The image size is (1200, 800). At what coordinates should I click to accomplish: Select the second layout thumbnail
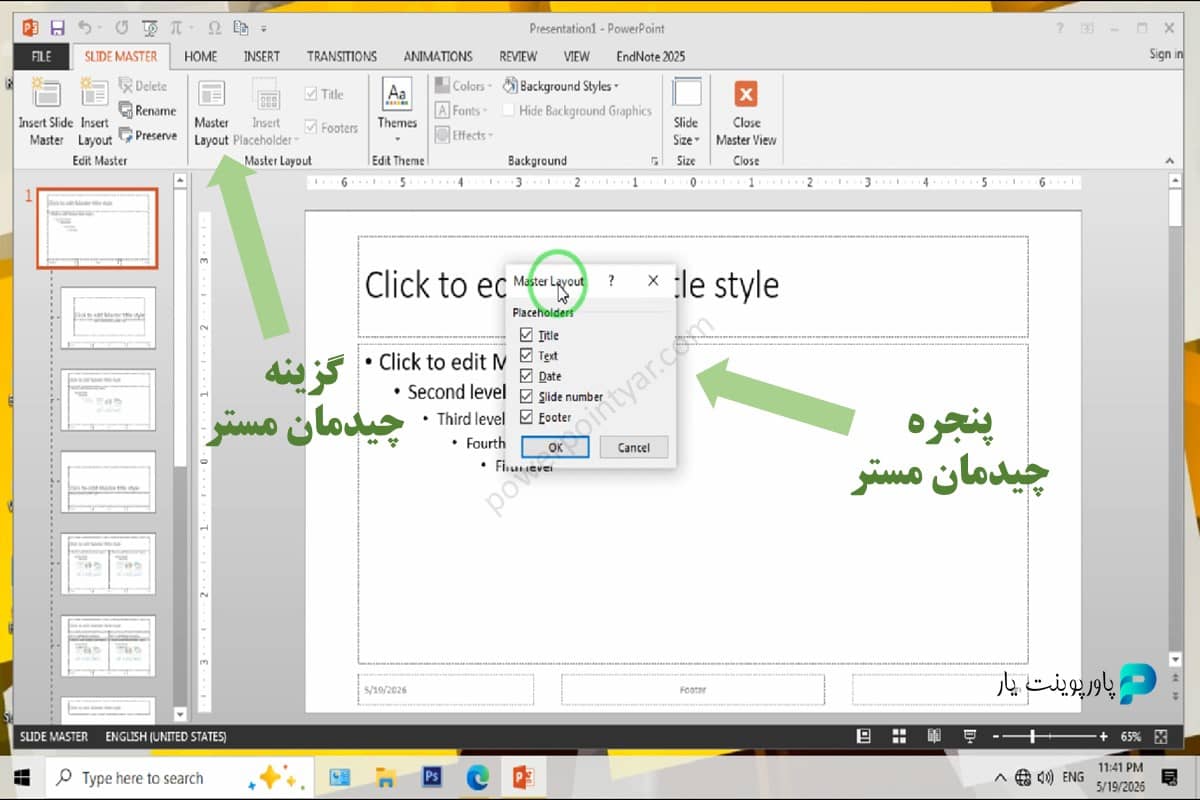click(108, 399)
